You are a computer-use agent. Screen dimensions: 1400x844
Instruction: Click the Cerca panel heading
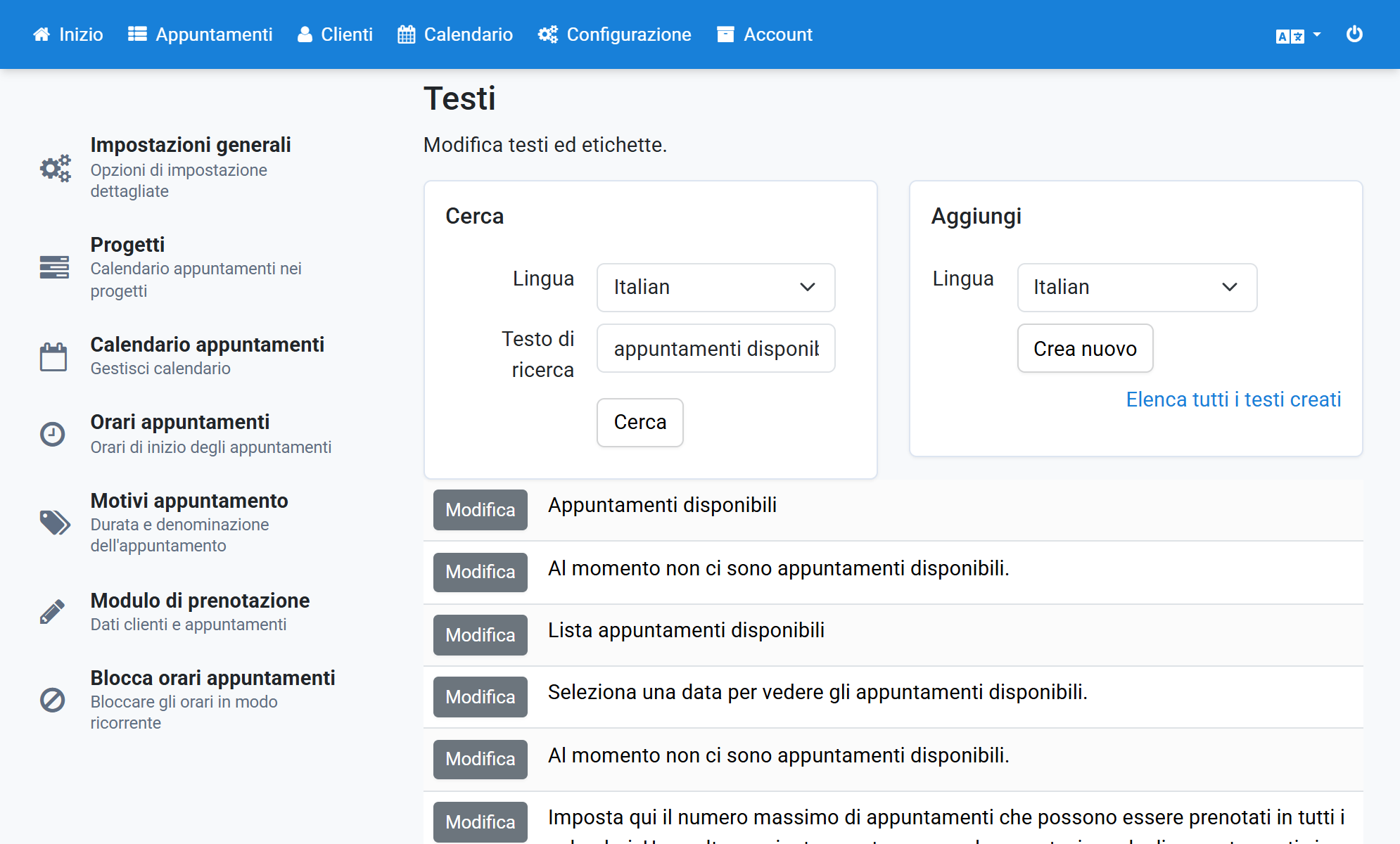[474, 216]
